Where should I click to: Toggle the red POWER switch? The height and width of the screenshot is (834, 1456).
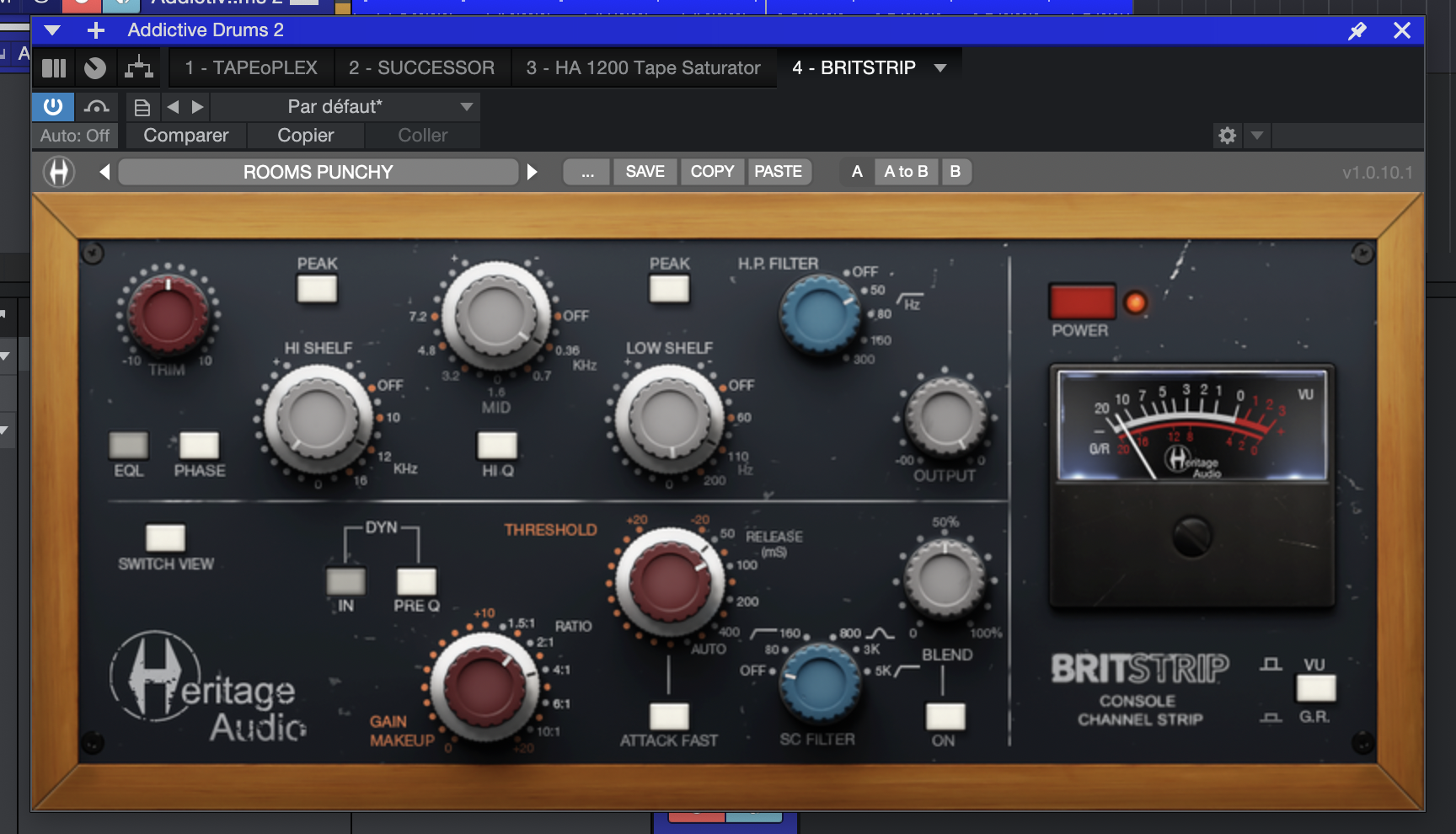click(x=1082, y=302)
